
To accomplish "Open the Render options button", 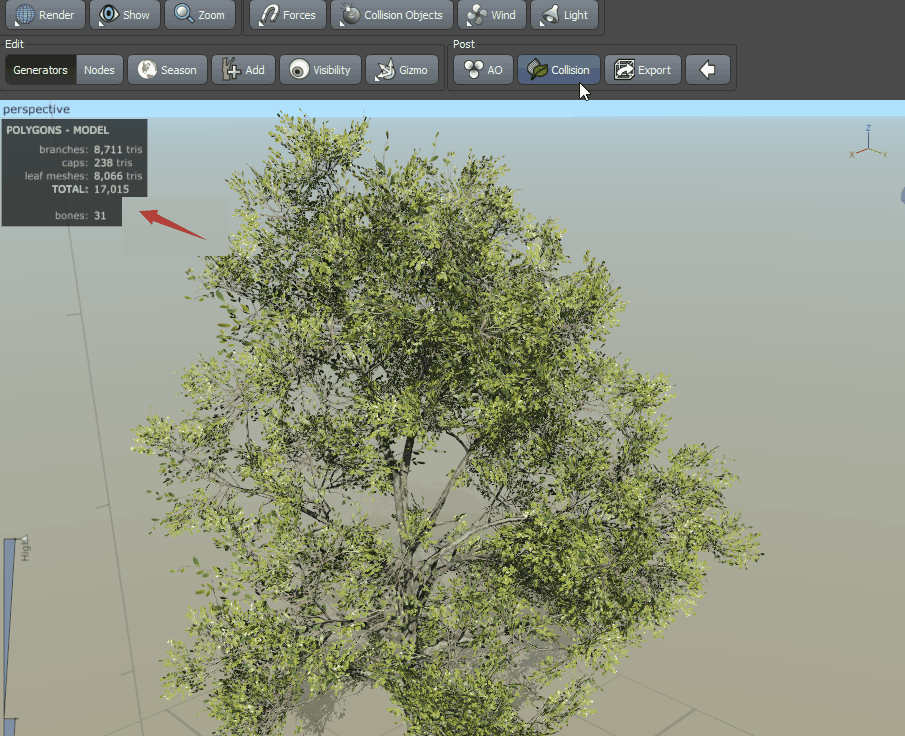I will [46, 14].
